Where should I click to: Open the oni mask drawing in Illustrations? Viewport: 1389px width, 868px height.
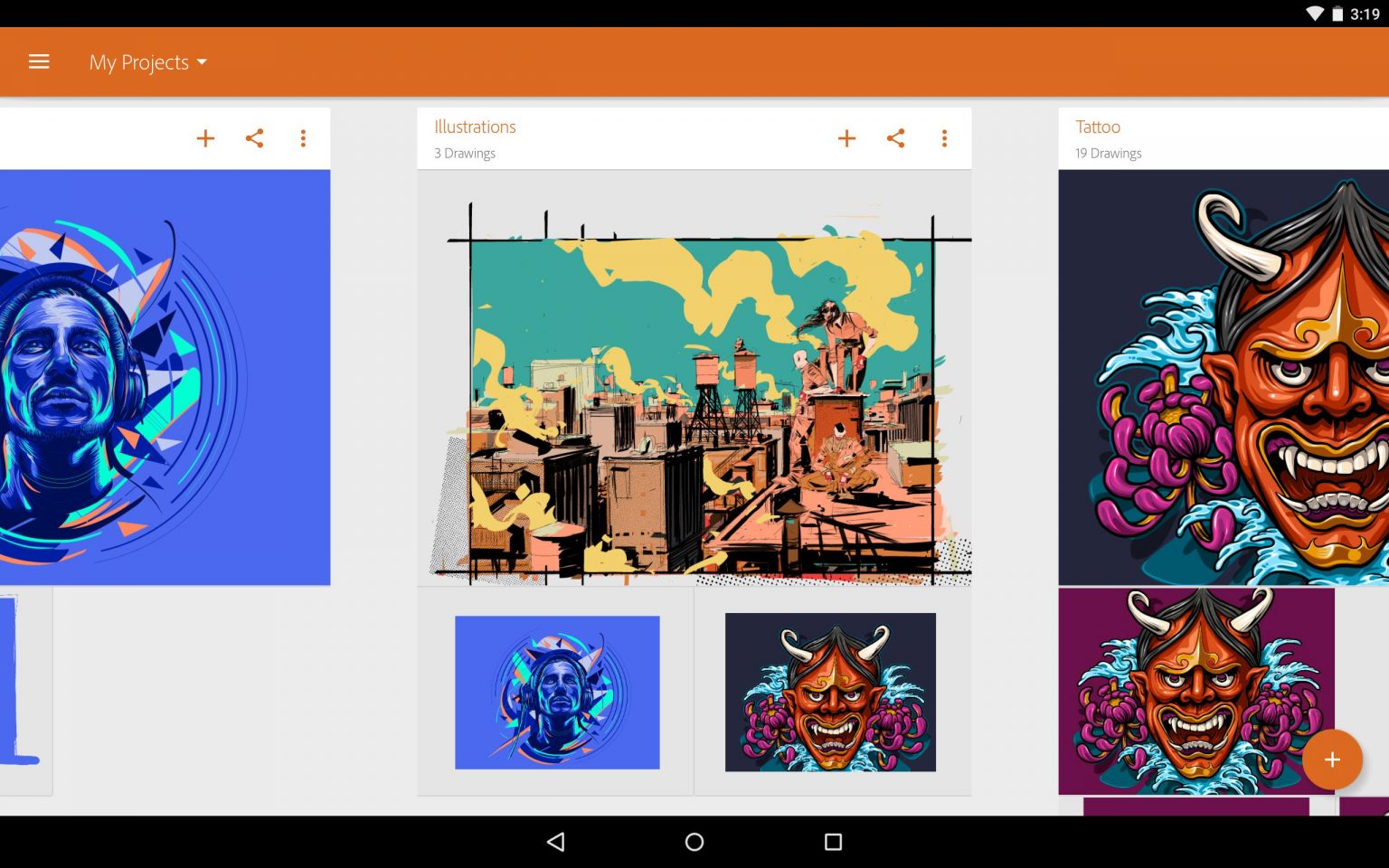point(830,692)
